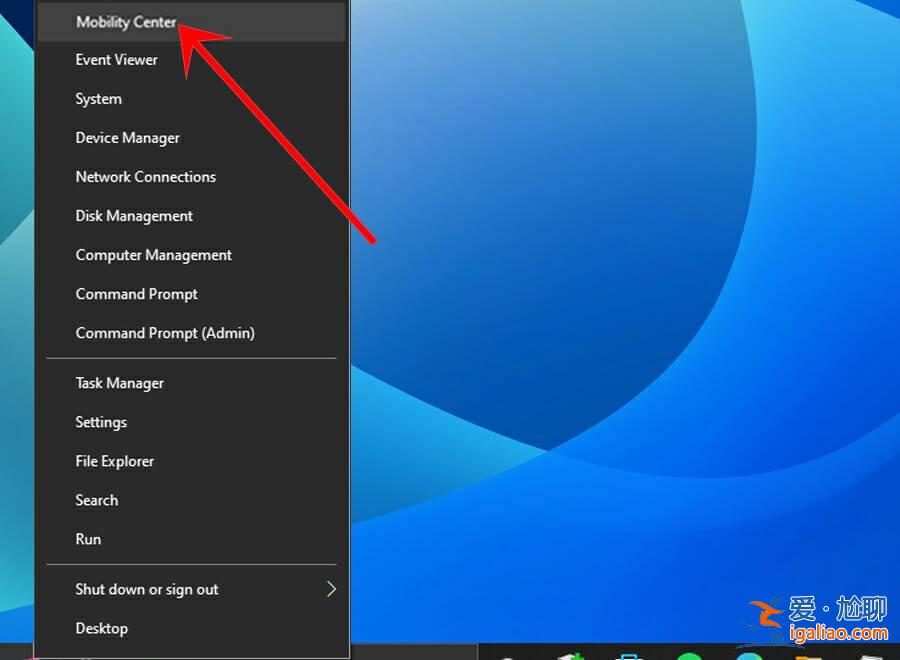Open Mobility Center from the menu
Screen dimensions: 900x660
[127, 22]
